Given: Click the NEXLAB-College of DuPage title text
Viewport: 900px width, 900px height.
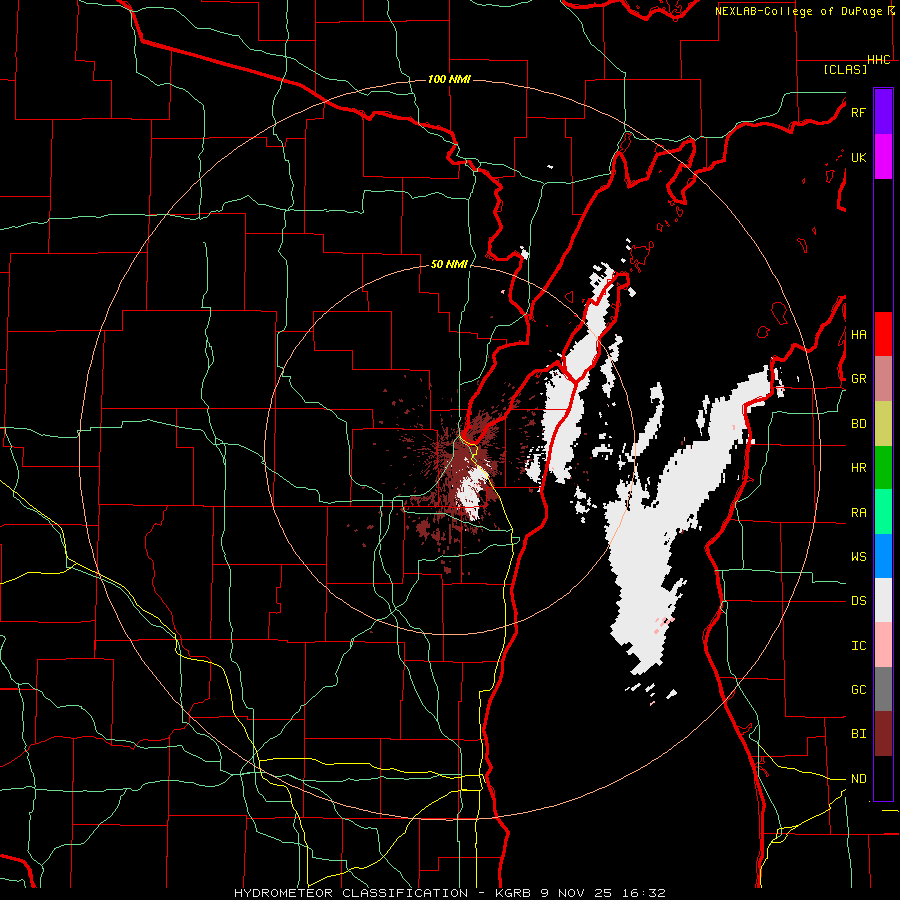Looking at the screenshot, I should pos(798,11).
